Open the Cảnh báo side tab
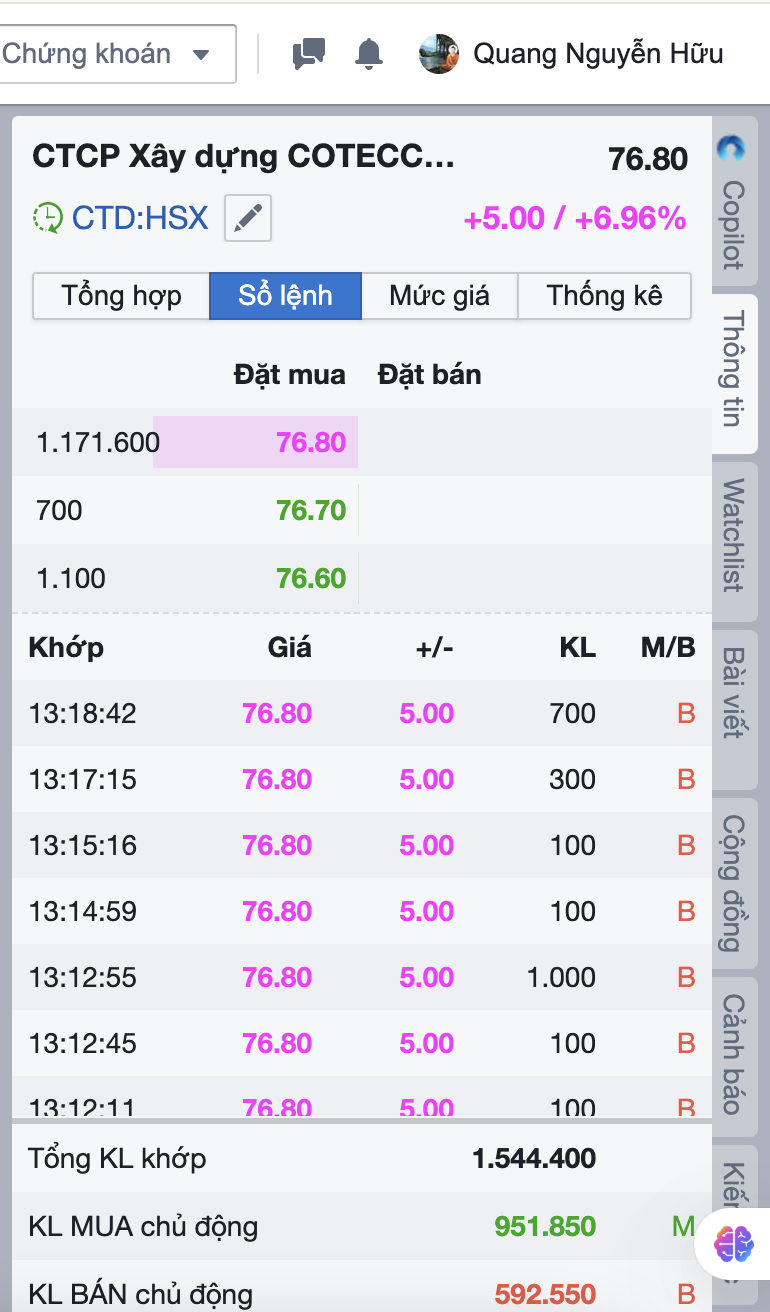 pyautogui.click(x=733, y=1054)
